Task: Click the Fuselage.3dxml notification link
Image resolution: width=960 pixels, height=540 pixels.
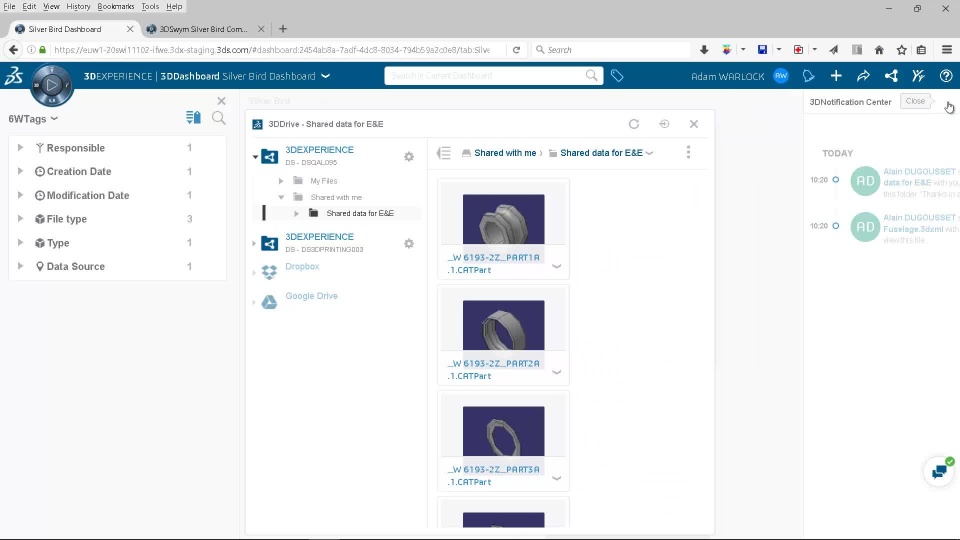Action: tap(913, 229)
